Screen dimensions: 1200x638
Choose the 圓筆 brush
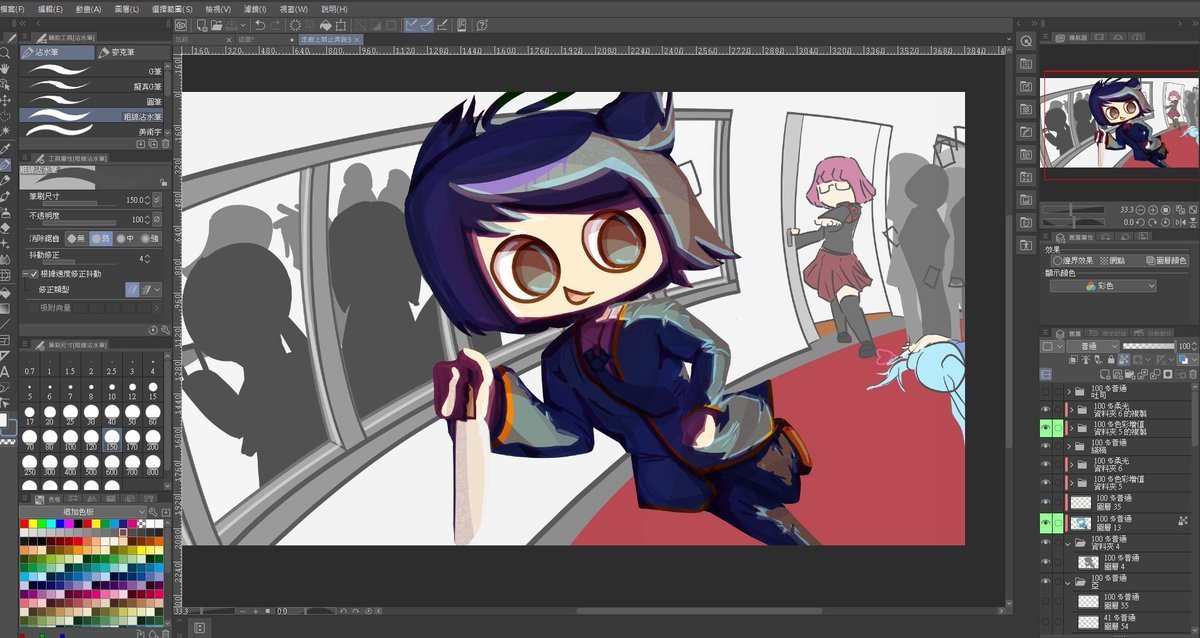[x=92, y=101]
